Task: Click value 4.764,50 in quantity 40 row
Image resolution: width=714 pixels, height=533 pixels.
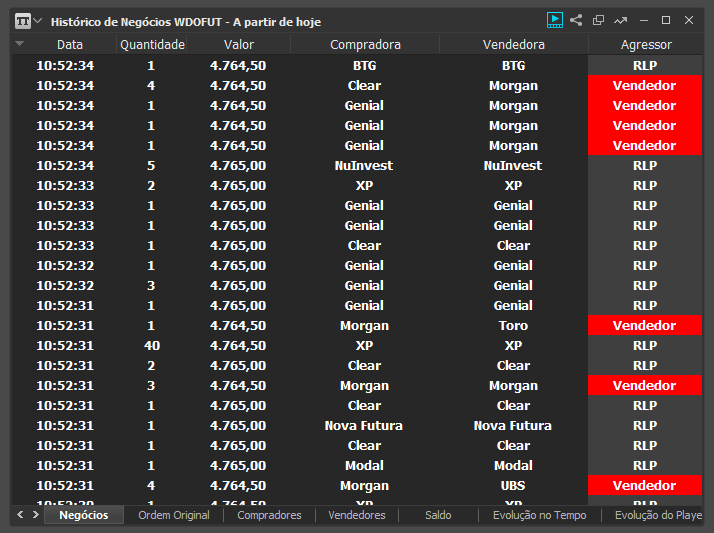Action: 238,345
